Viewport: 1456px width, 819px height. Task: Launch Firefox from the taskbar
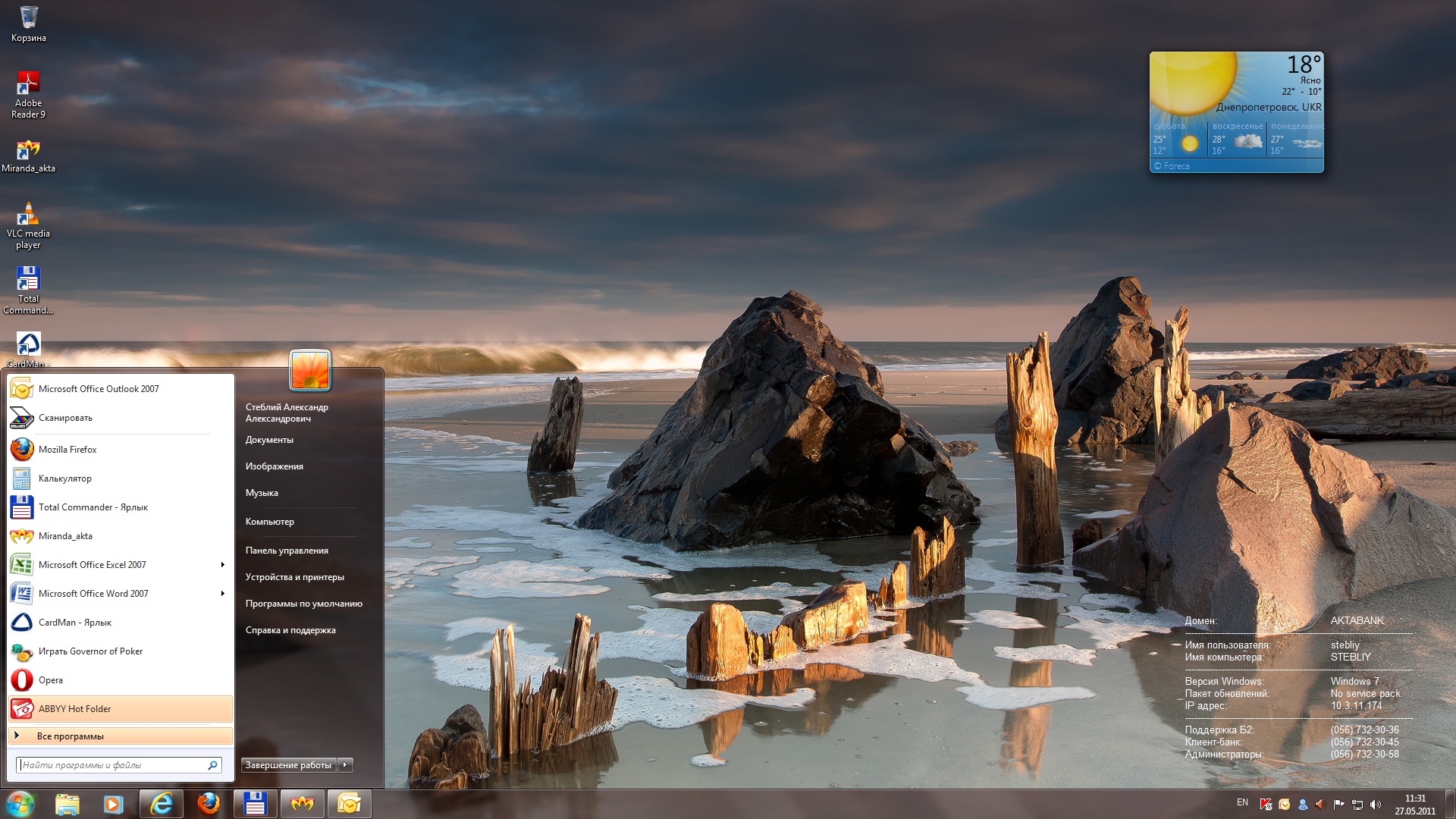coord(209,804)
